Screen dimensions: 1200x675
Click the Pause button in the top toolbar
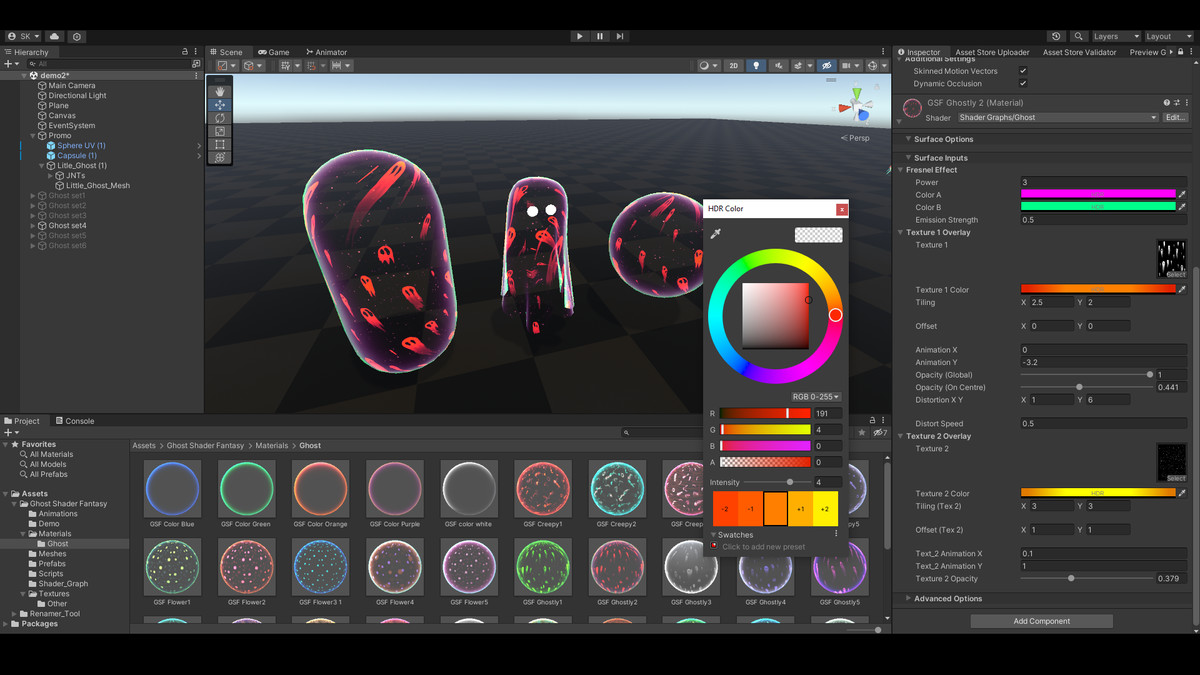600,36
